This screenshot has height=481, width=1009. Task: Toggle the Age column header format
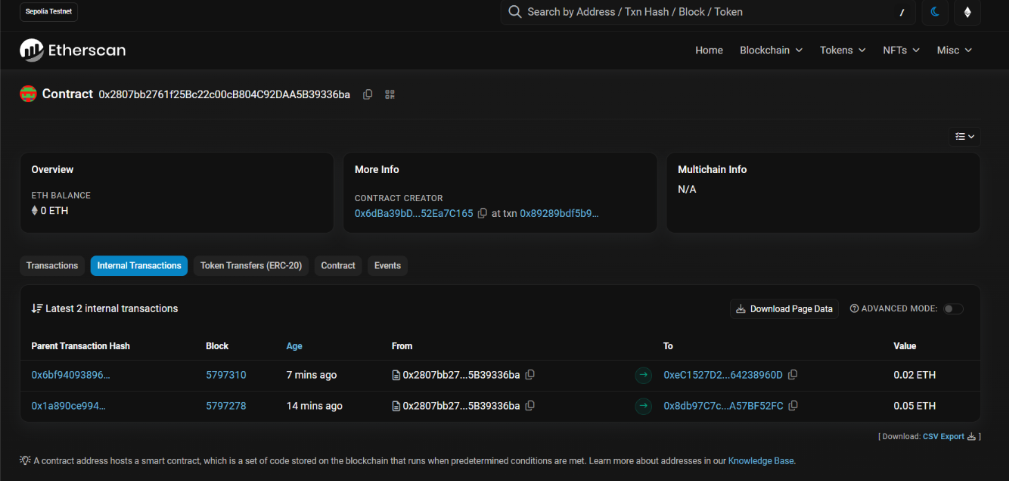pyautogui.click(x=294, y=346)
